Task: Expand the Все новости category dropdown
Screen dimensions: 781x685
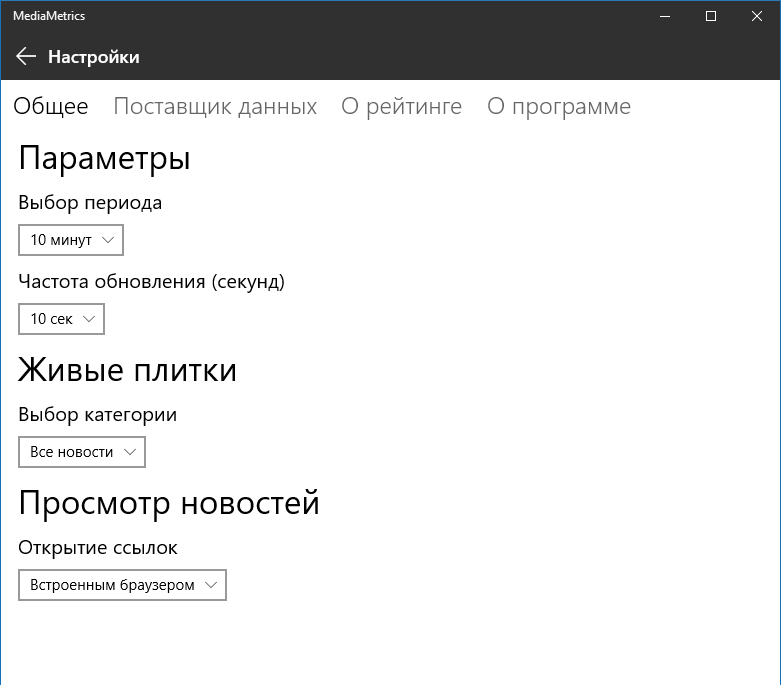Action: 82,452
